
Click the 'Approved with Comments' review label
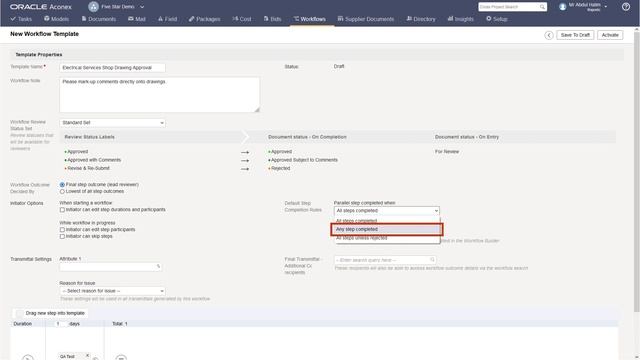(x=94, y=160)
